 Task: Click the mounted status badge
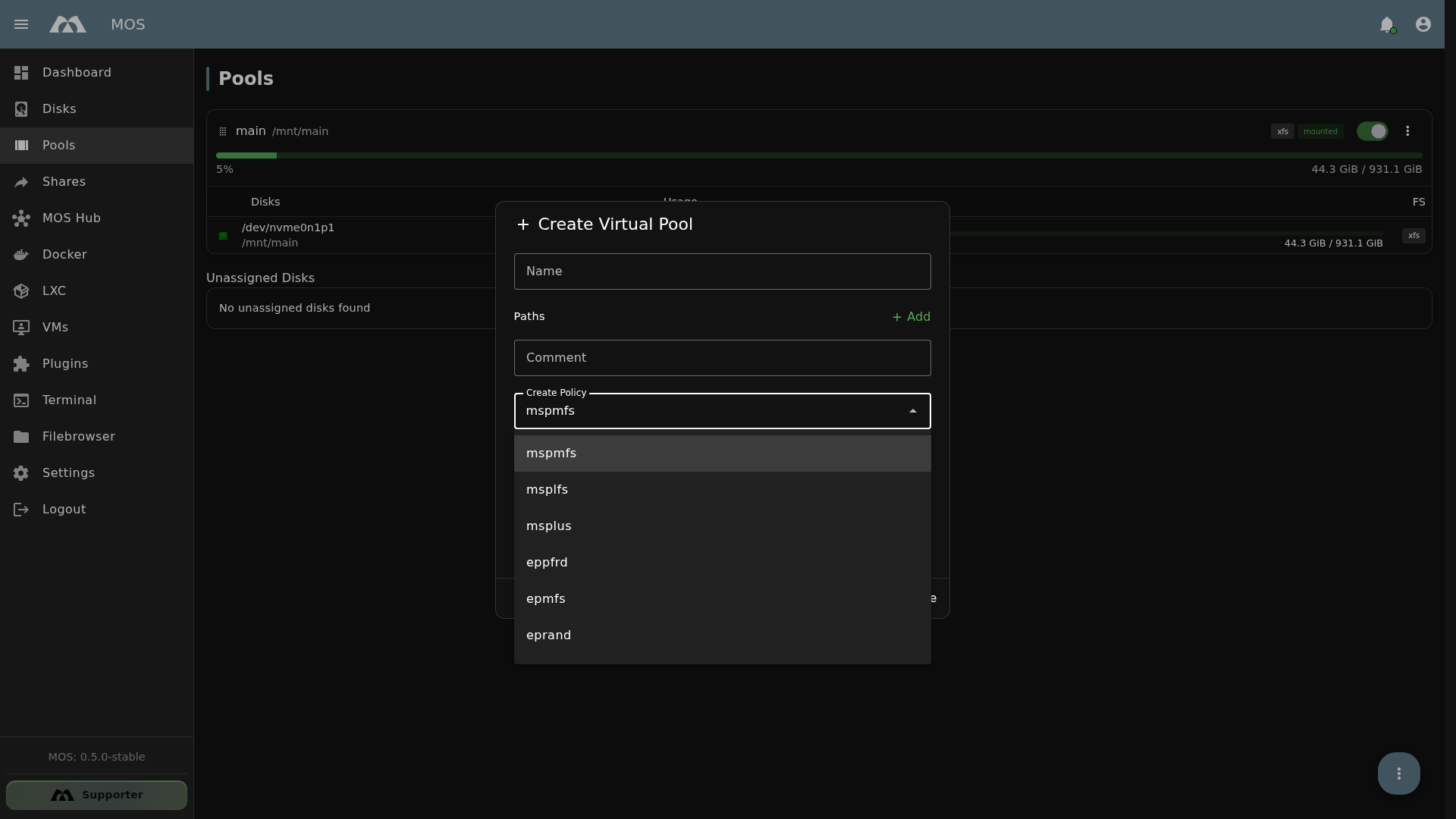[1320, 131]
